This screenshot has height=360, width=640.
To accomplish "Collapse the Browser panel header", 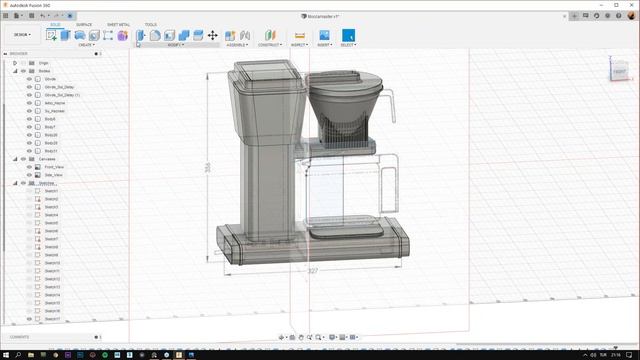I will 6,53.
